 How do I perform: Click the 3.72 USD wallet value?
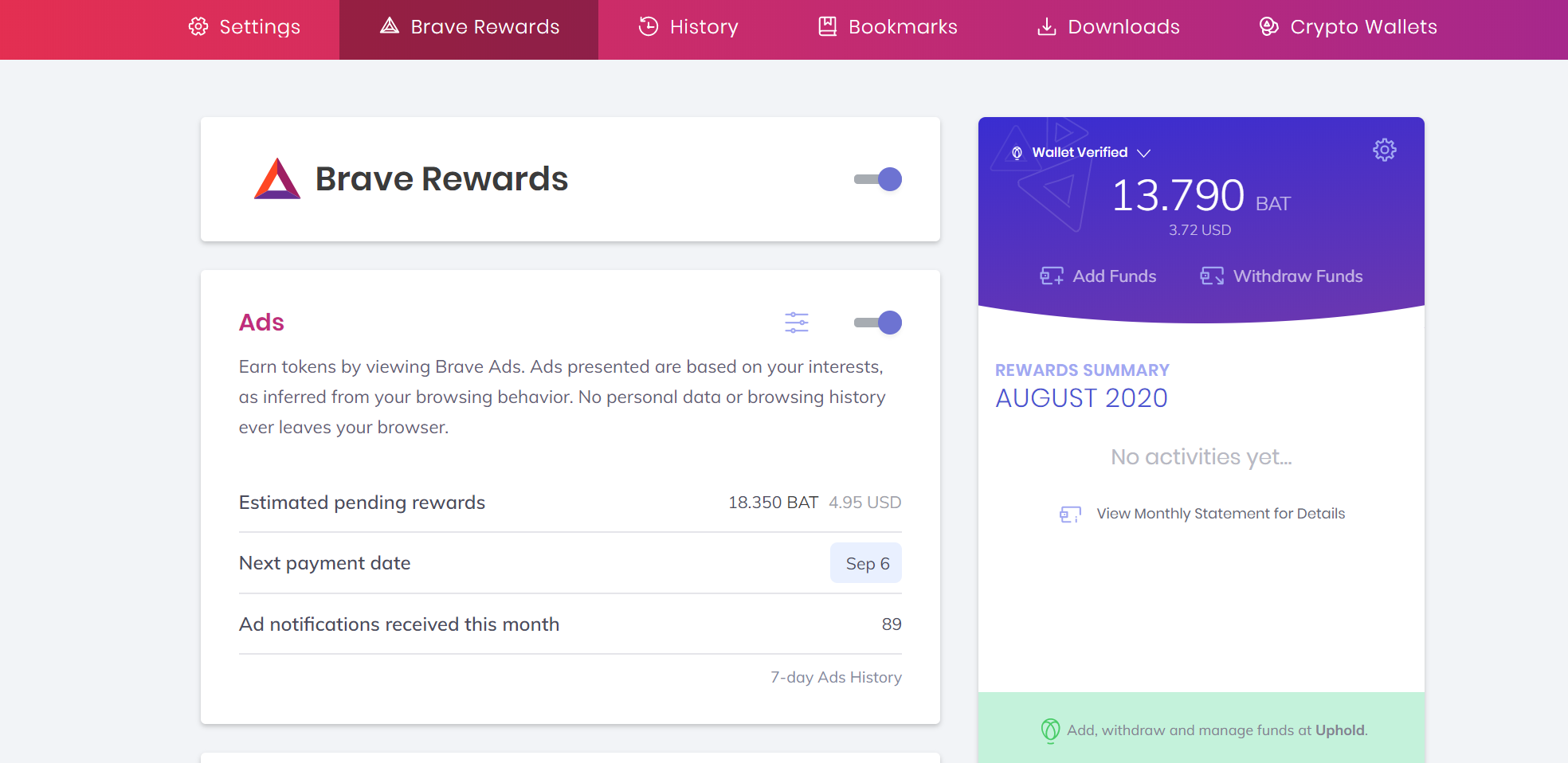pos(1200,230)
